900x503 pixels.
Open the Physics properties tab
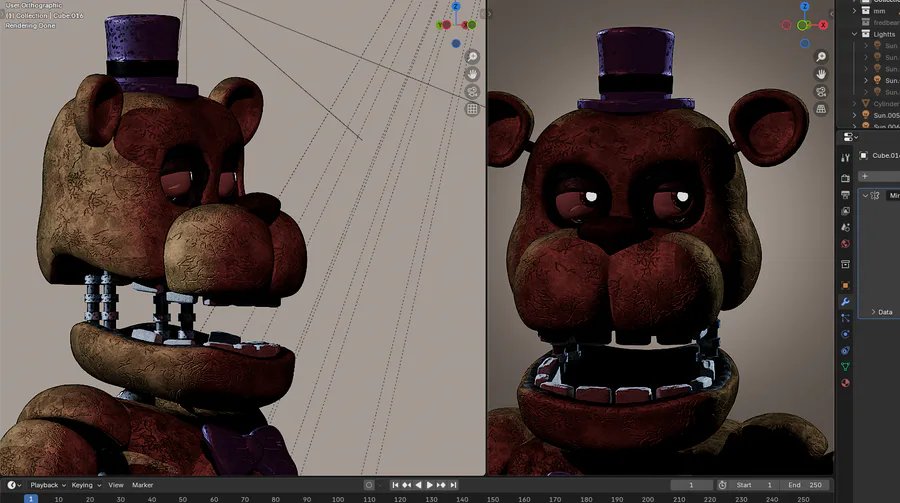845,334
